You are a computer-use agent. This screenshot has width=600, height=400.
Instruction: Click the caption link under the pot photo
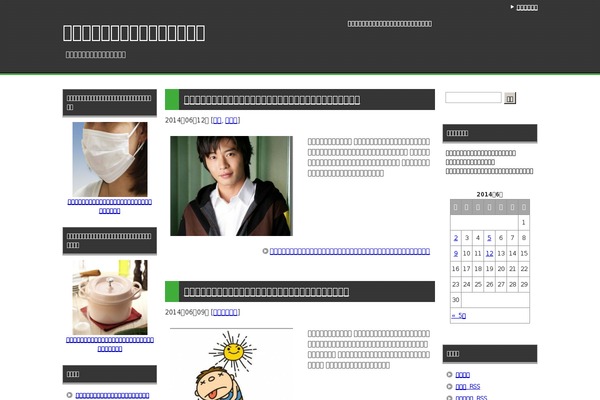click(110, 344)
